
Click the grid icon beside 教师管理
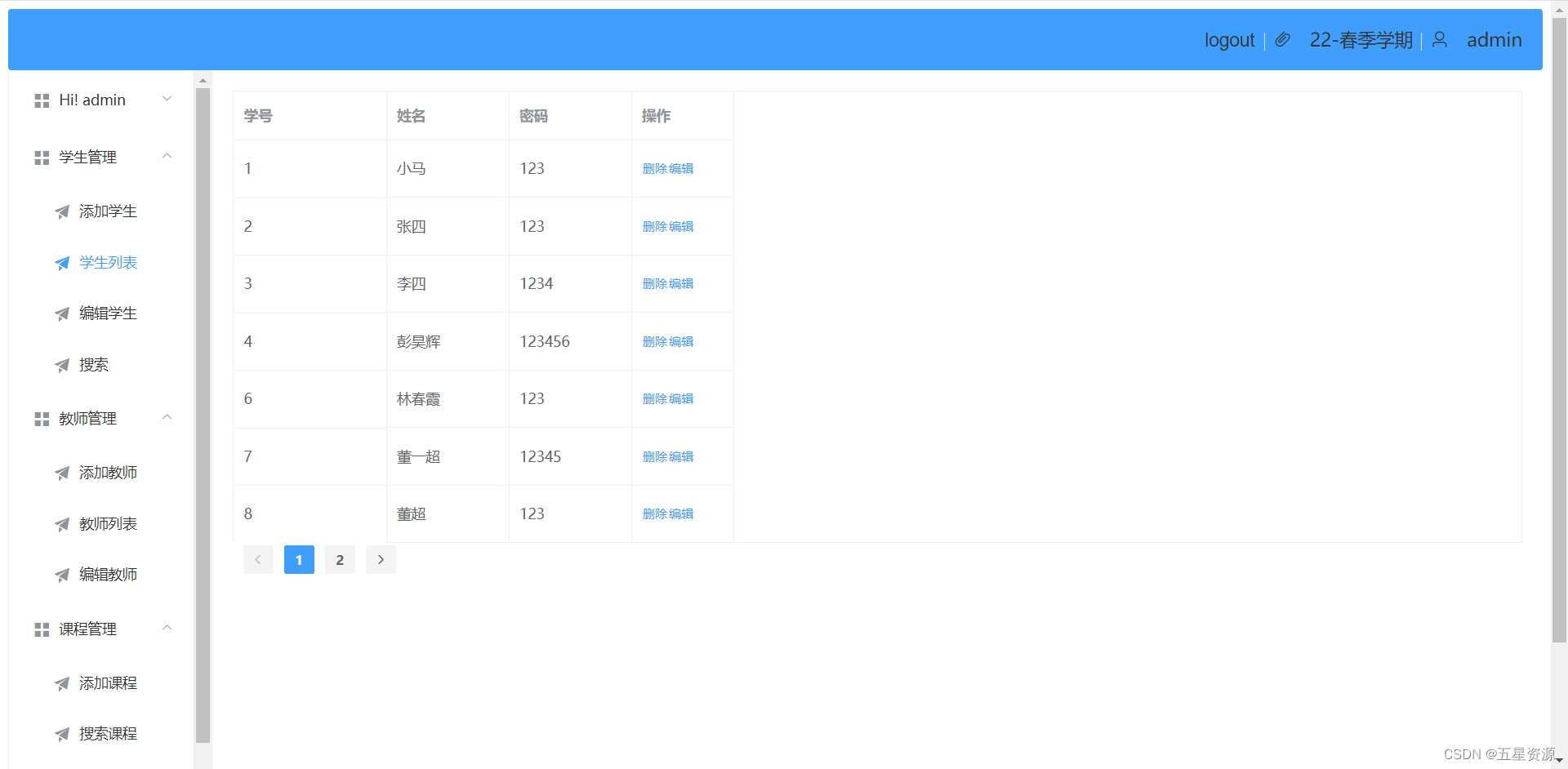tap(42, 419)
